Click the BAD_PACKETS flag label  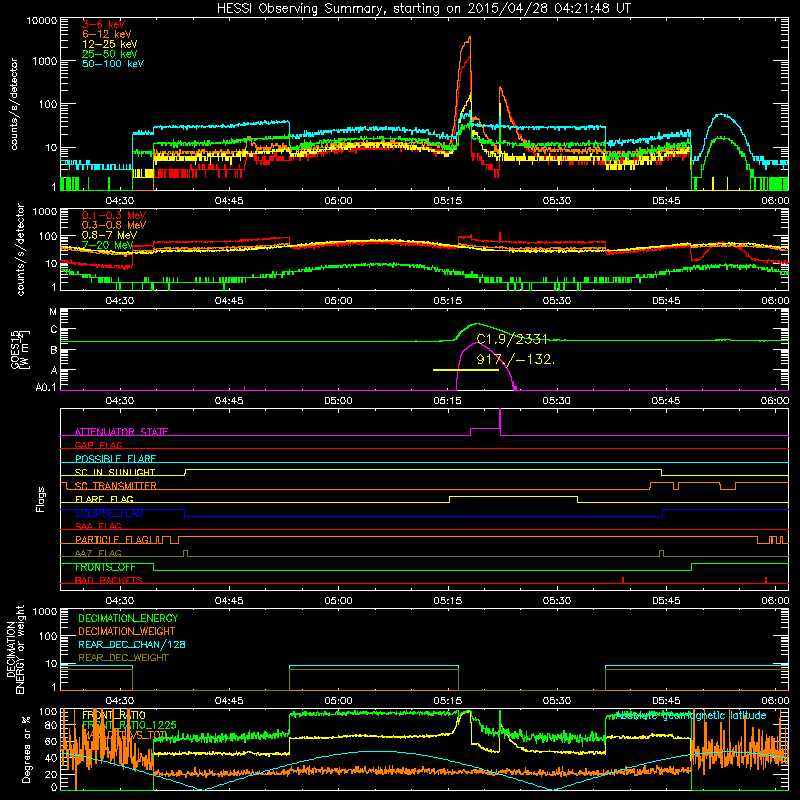(x=109, y=580)
